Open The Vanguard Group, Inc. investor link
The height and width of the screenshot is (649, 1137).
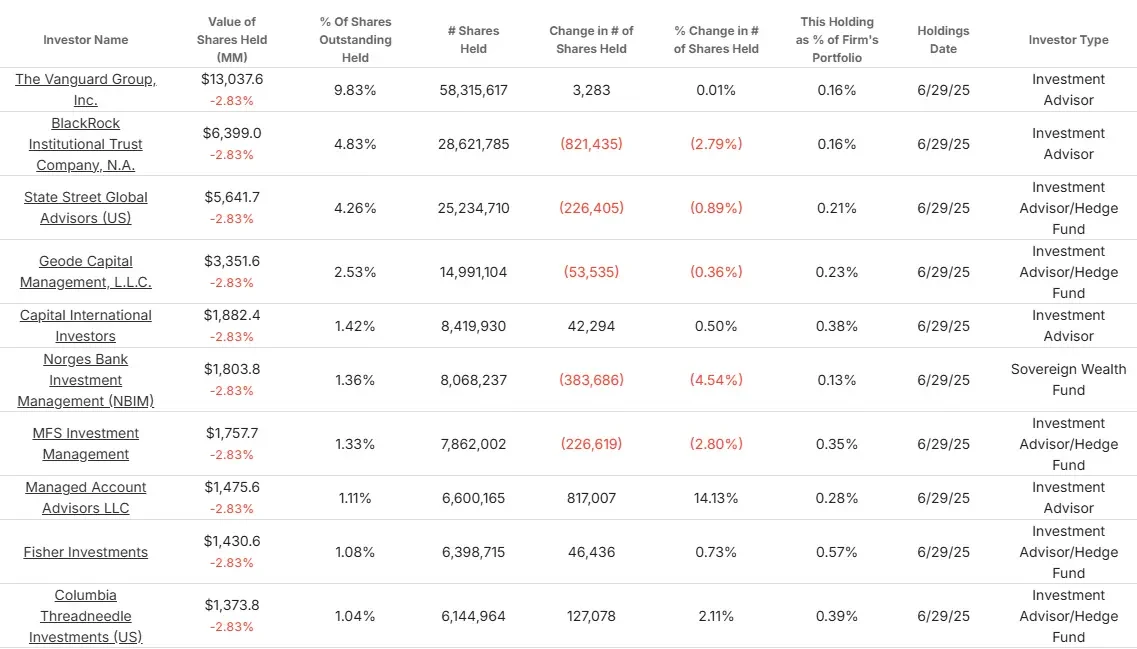[86, 89]
